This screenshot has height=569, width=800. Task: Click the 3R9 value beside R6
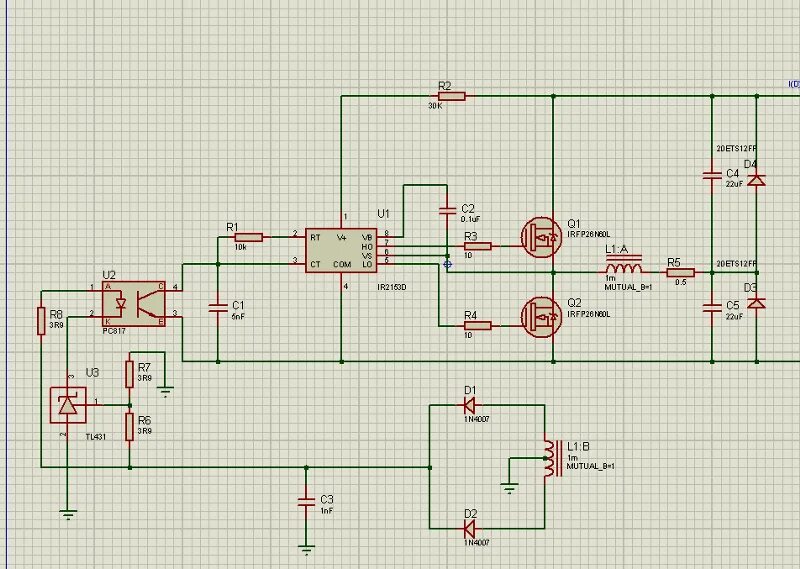pyautogui.click(x=144, y=431)
